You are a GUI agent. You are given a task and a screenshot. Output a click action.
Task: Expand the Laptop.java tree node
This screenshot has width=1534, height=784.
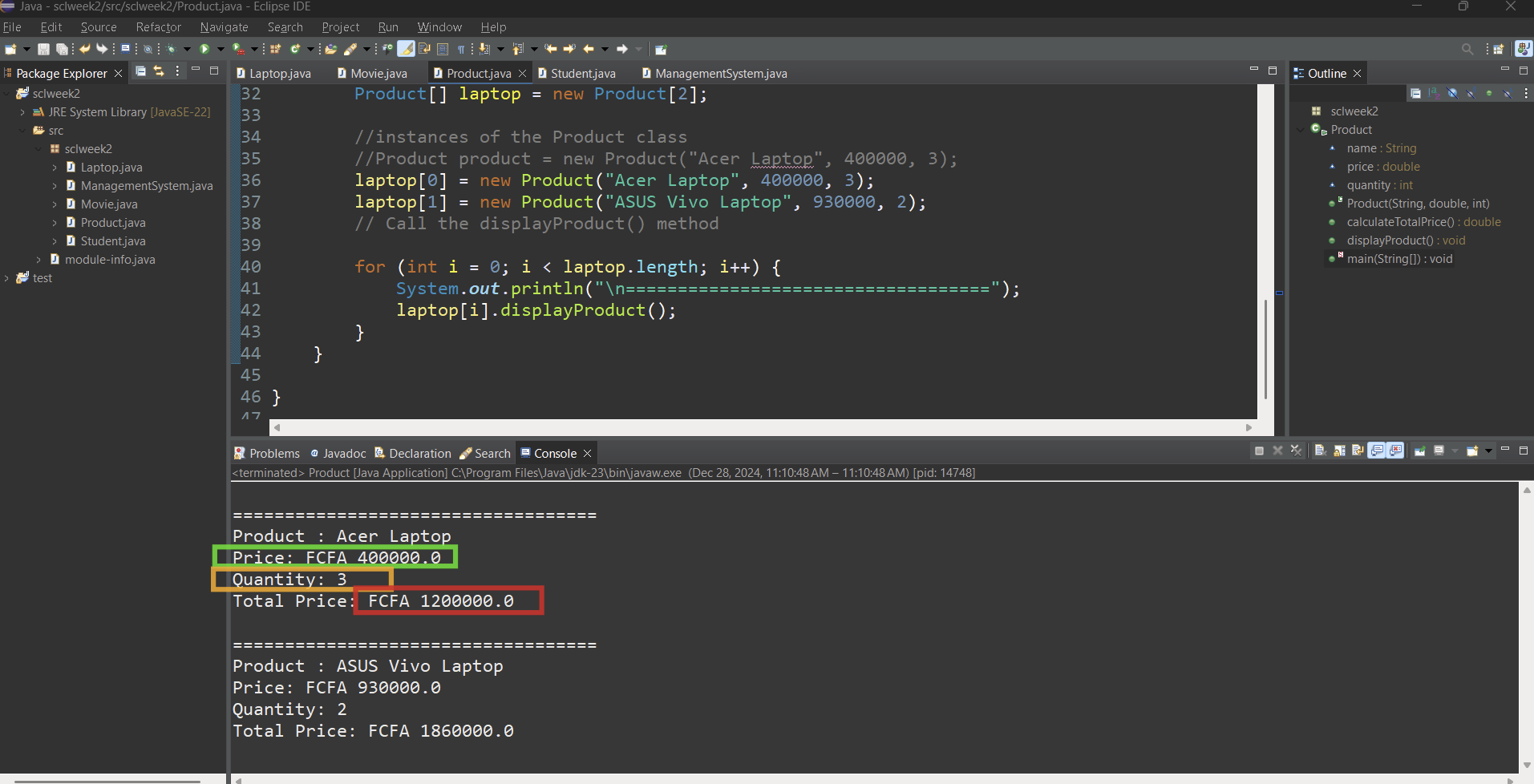pos(55,168)
